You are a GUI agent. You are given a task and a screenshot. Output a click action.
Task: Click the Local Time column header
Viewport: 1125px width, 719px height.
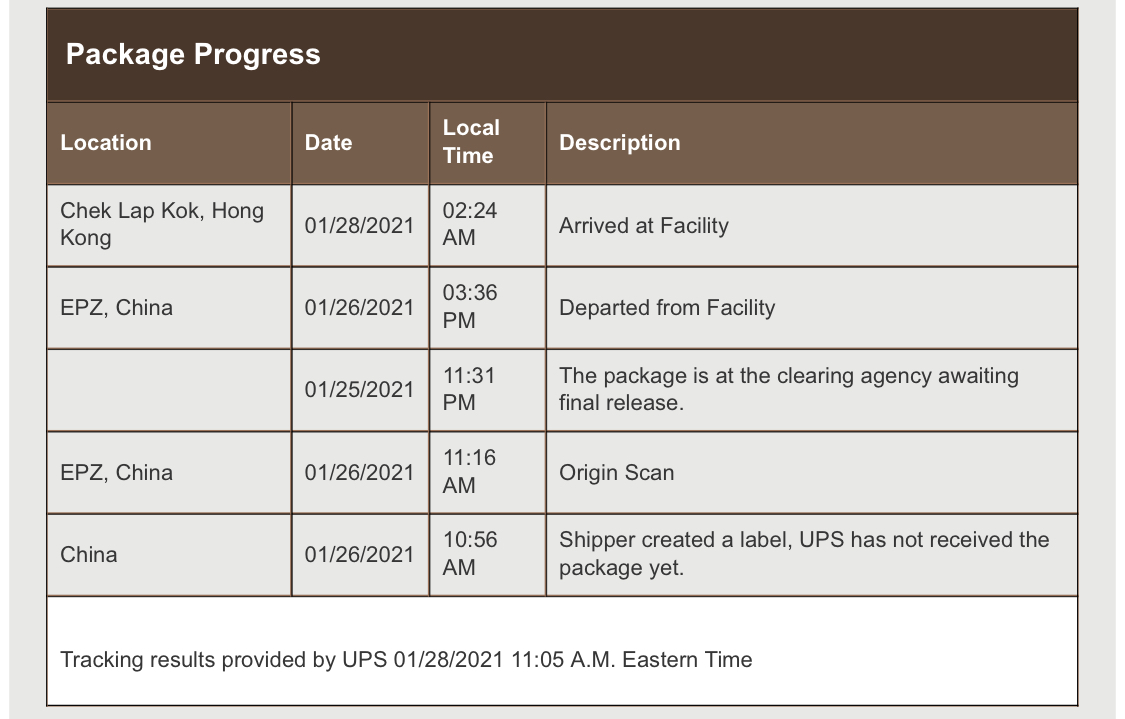coord(471,142)
